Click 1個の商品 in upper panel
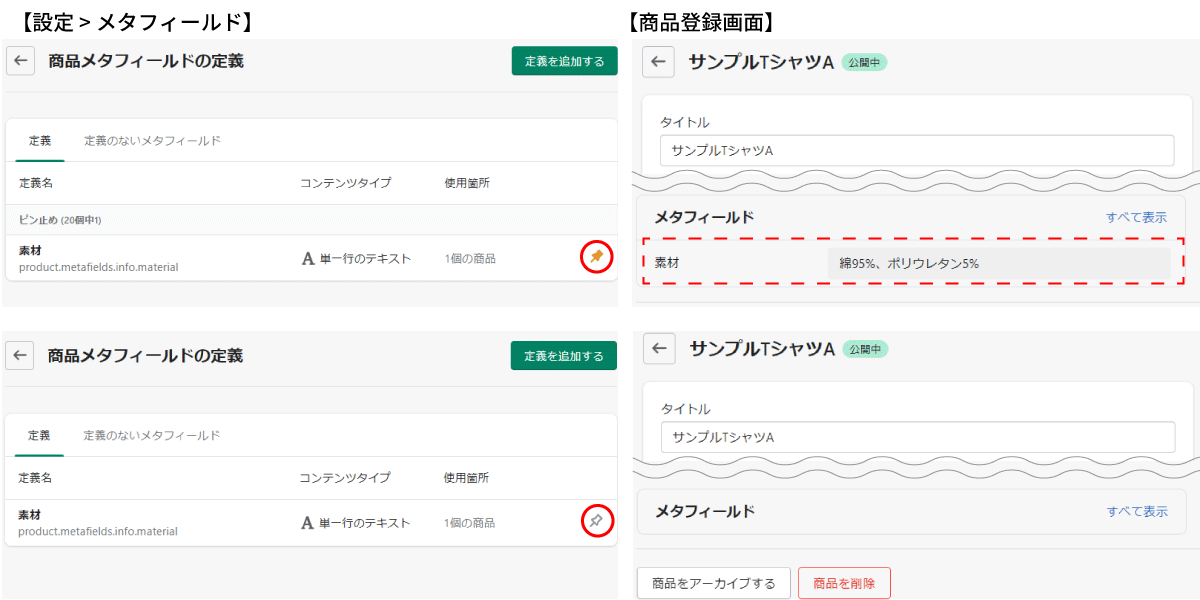Screen dimensions: 1200x600 pos(470,258)
